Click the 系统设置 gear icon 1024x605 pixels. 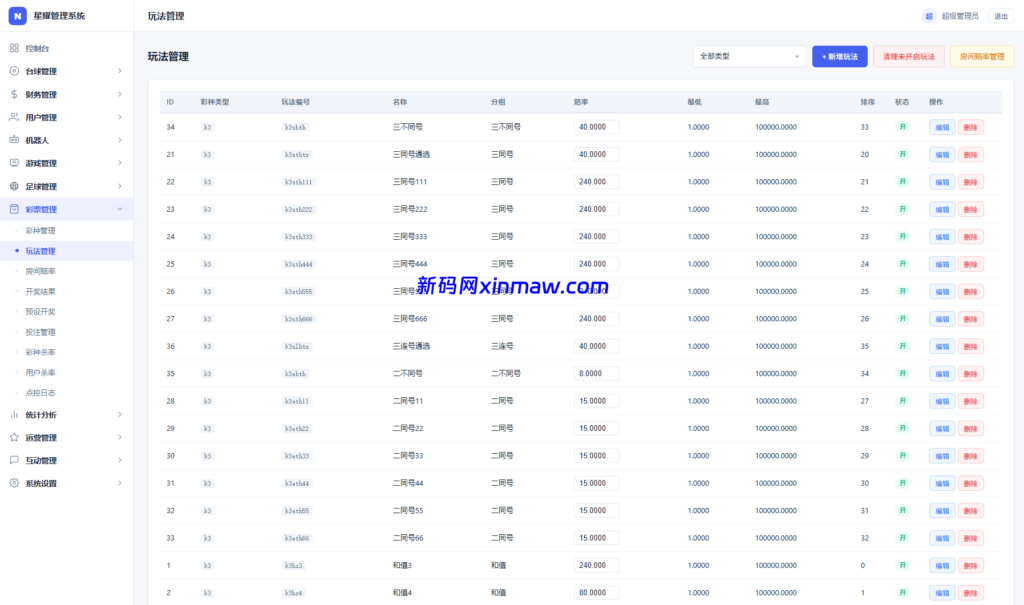[14, 483]
